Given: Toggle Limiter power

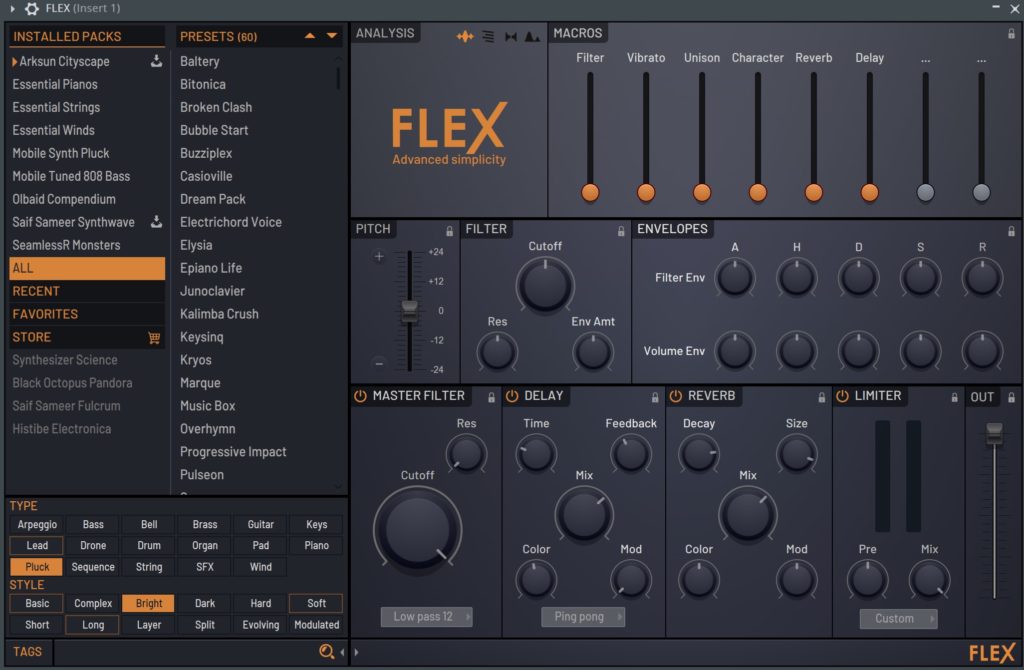Looking at the screenshot, I should (842, 396).
